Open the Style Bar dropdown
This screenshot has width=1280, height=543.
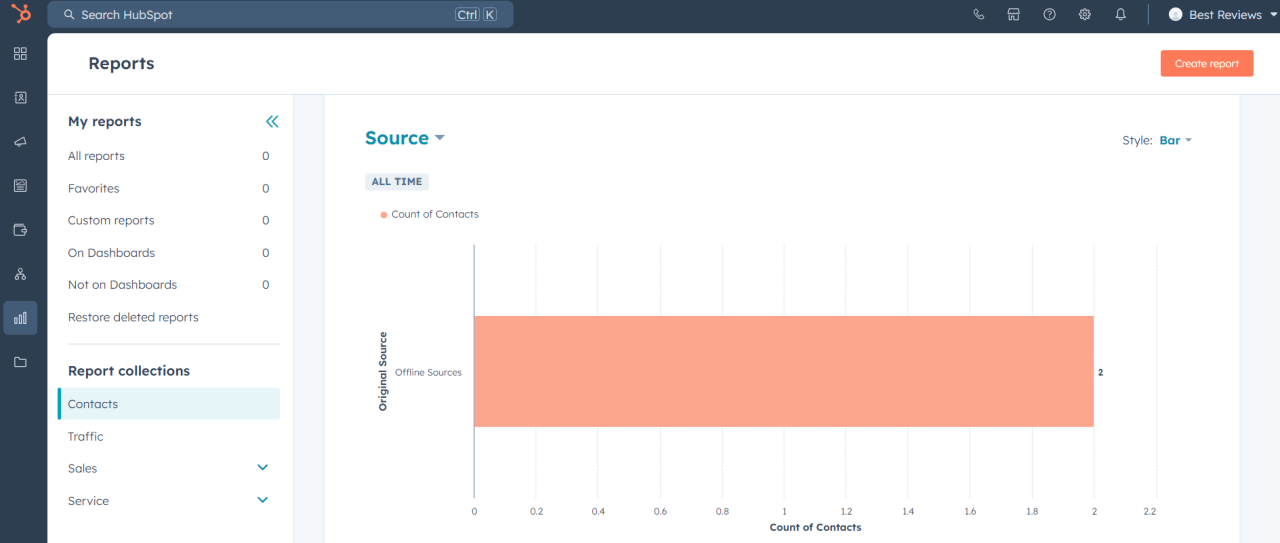[x=1176, y=140]
